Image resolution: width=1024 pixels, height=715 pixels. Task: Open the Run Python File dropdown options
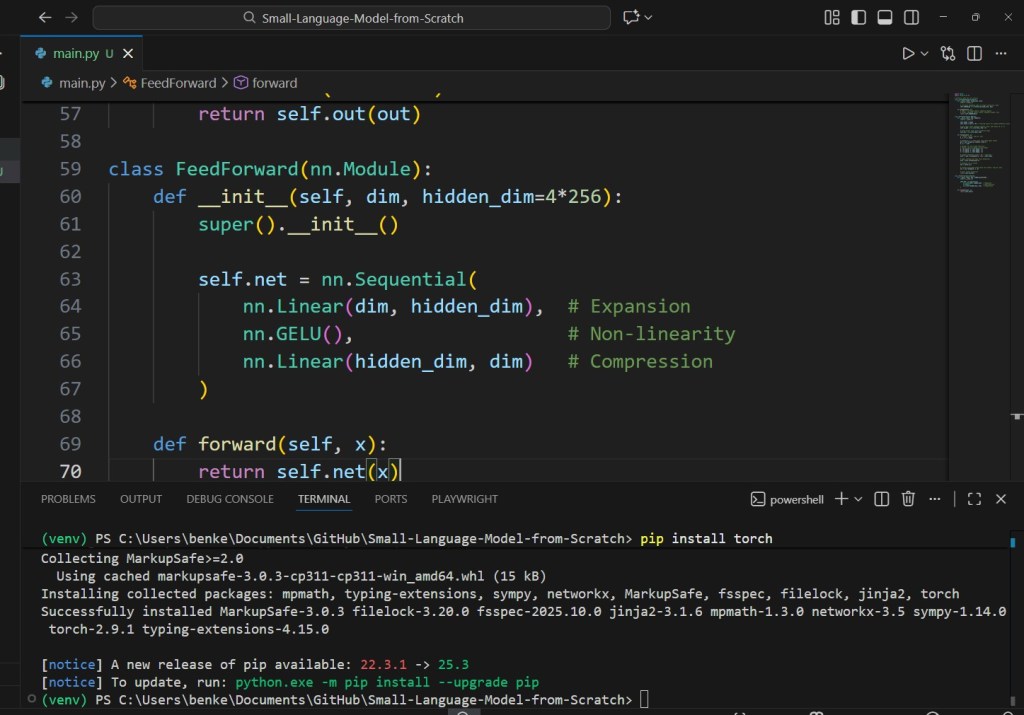[x=926, y=53]
